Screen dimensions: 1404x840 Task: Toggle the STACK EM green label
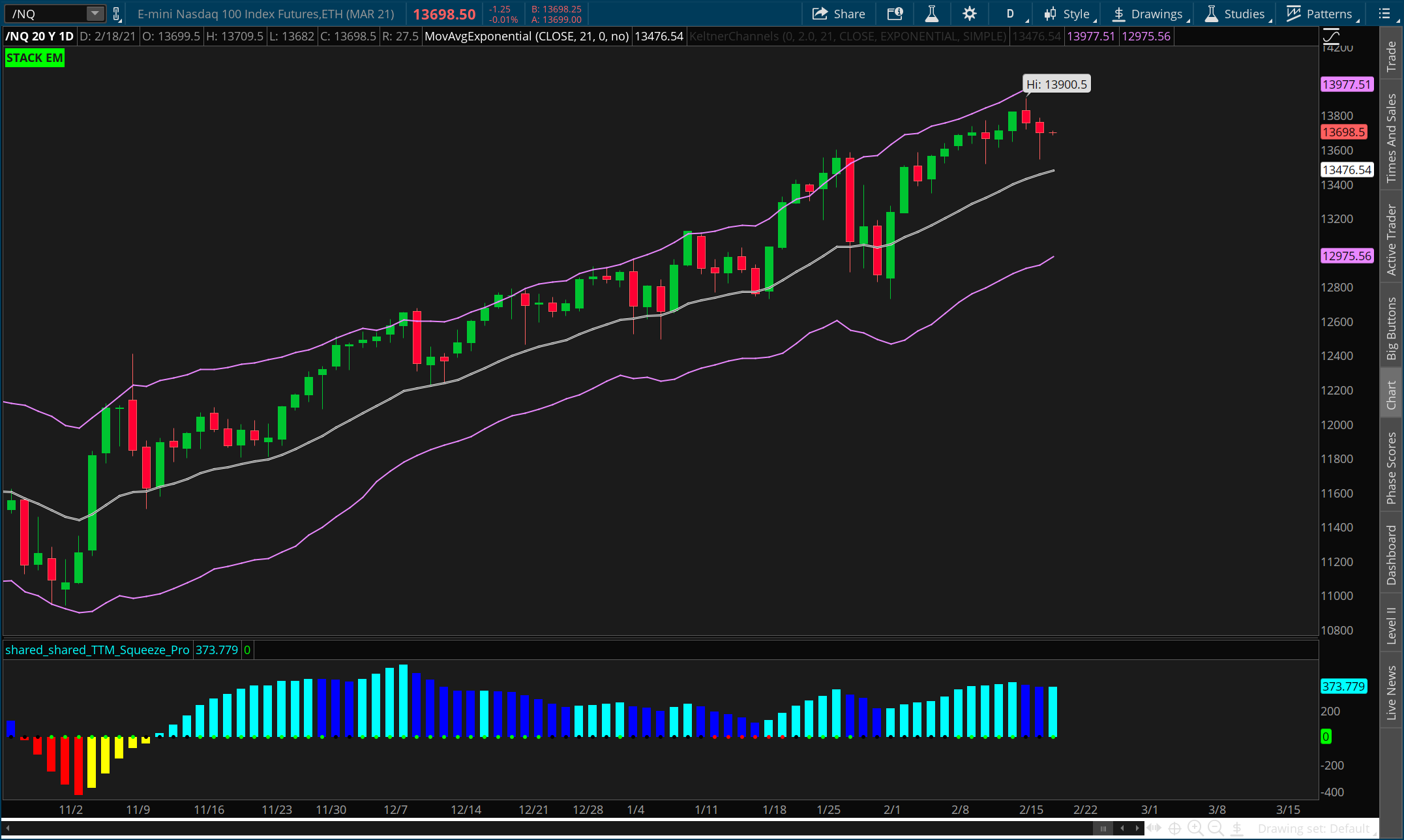pos(35,58)
